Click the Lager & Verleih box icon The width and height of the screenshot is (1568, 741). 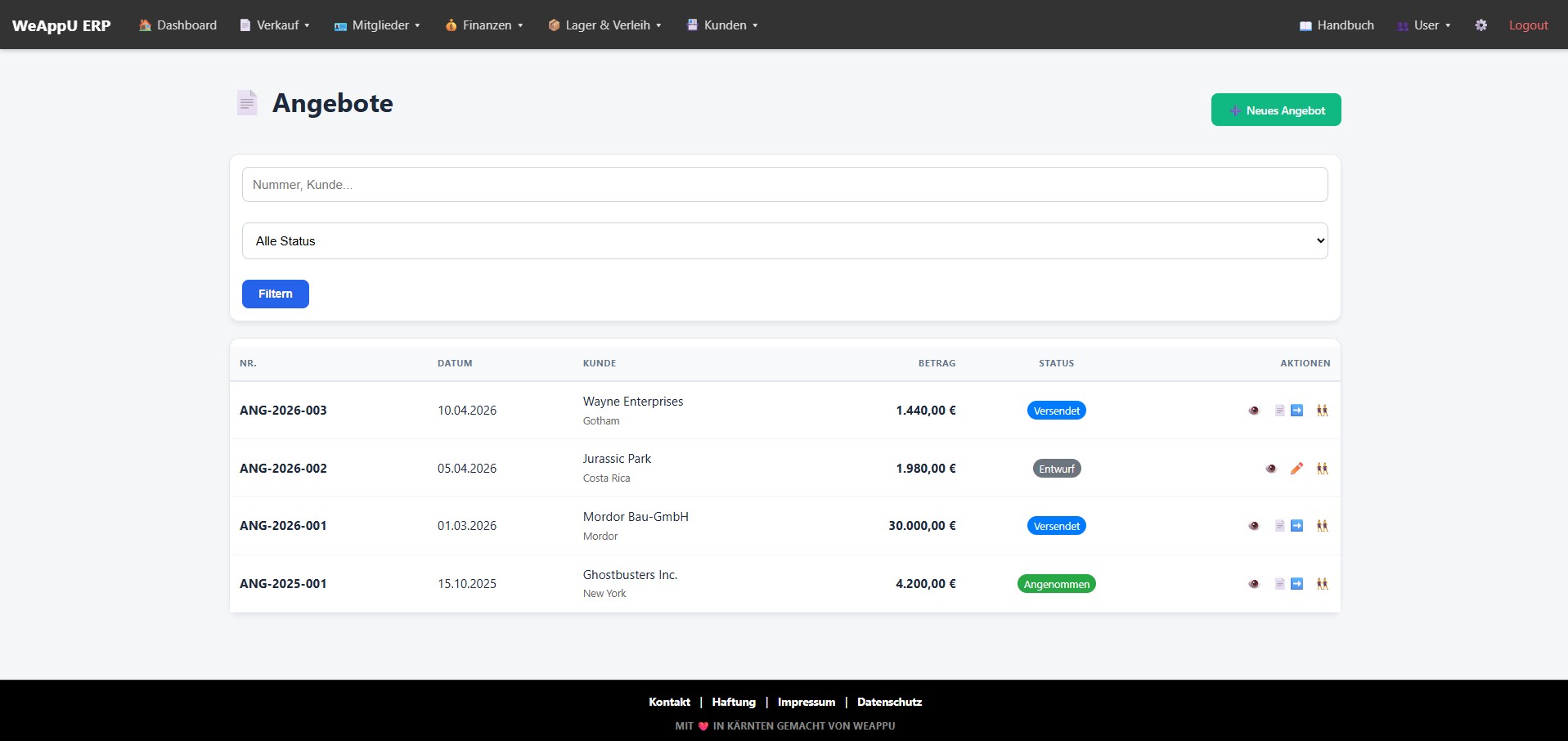point(554,25)
